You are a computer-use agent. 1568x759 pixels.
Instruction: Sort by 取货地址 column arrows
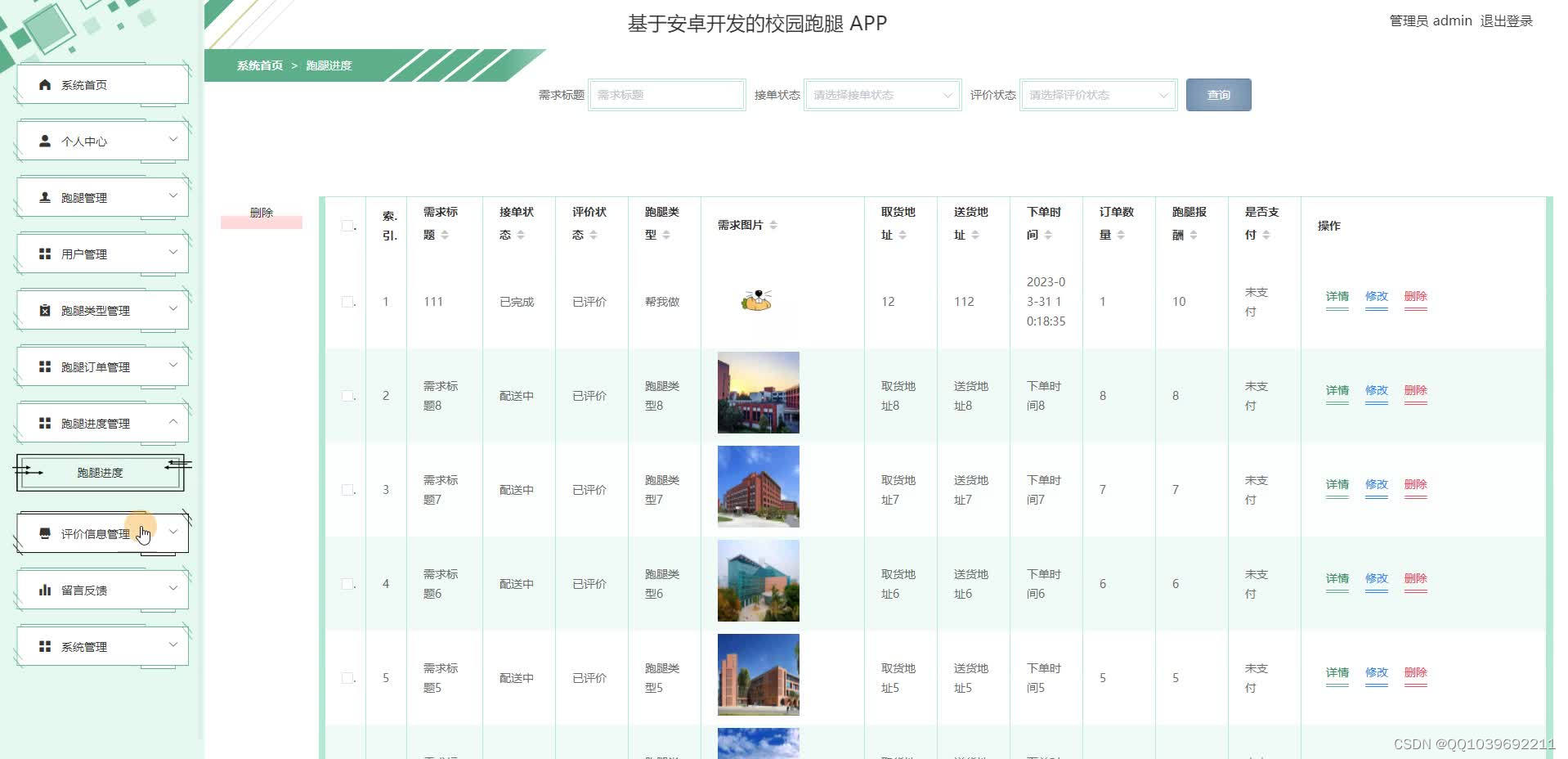click(x=903, y=235)
